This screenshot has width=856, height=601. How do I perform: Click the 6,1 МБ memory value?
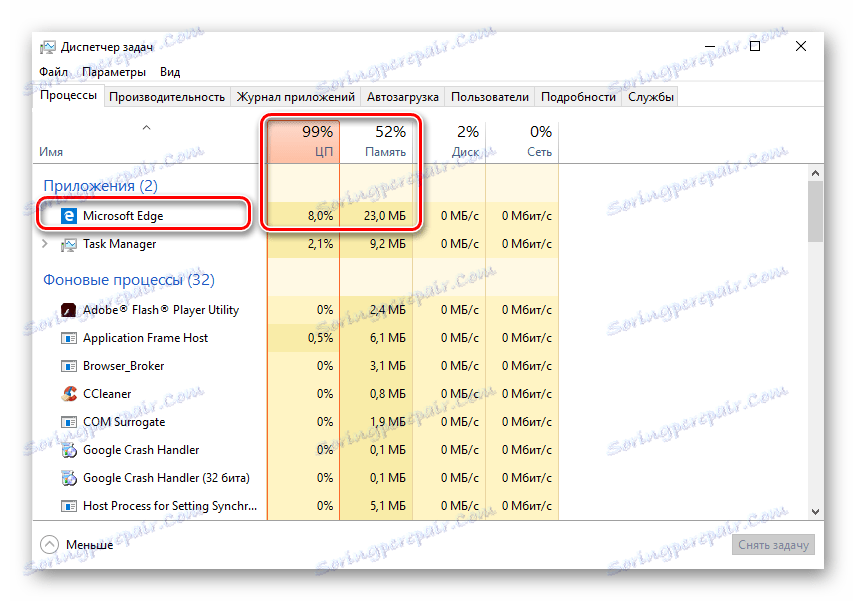388,338
